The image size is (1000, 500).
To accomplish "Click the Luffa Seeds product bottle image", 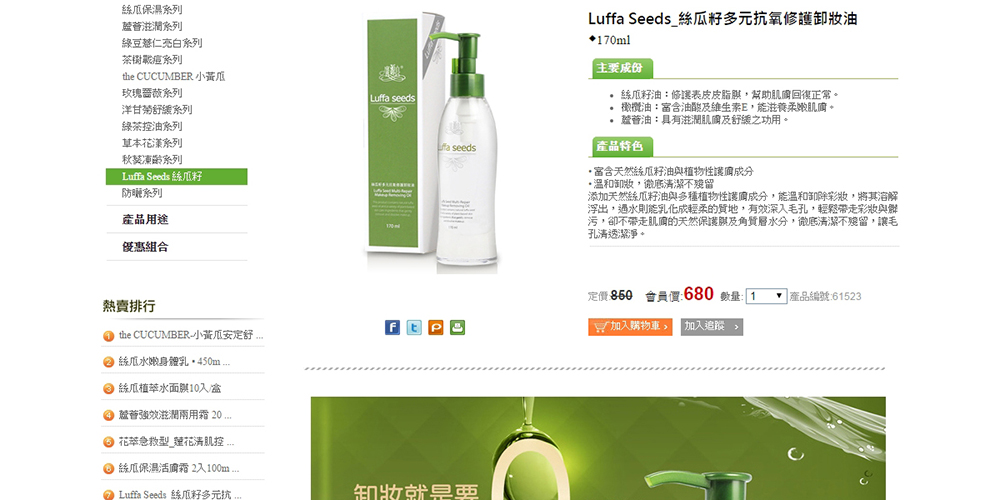I will [432, 142].
